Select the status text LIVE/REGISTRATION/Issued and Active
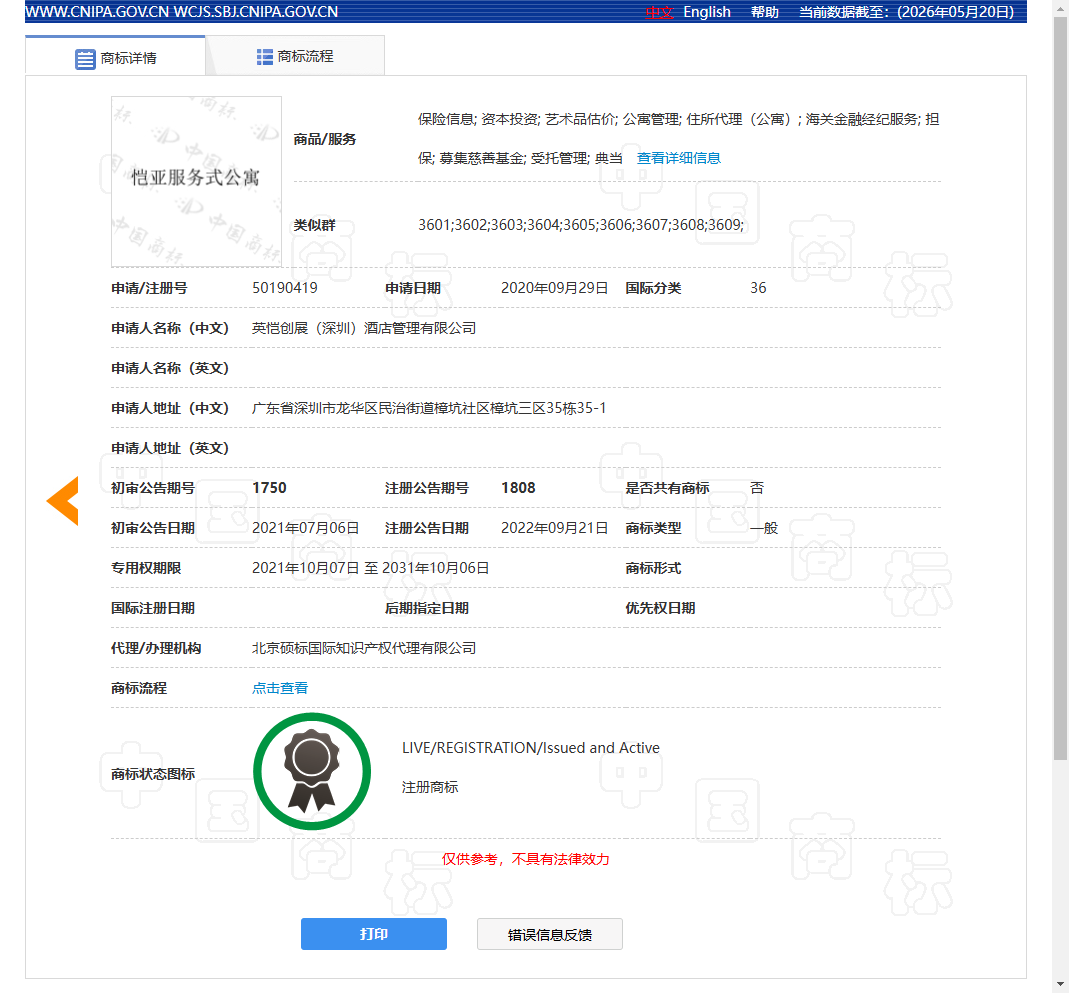The height and width of the screenshot is (993, 1069). tap(530, 748)
